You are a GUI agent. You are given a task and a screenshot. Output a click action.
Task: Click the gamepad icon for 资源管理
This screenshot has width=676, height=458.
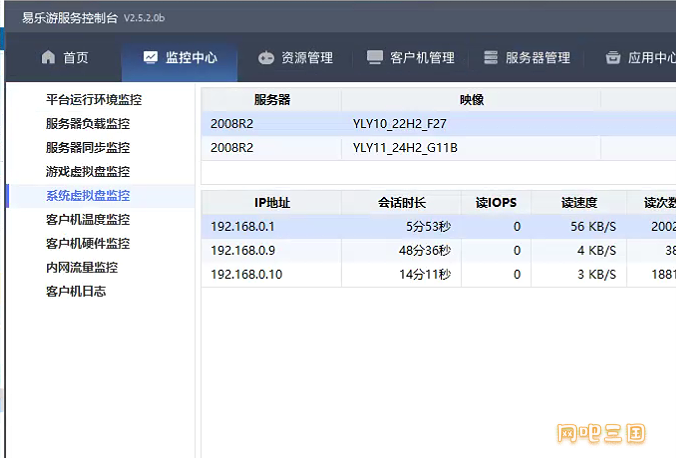[x=266, y=58]
